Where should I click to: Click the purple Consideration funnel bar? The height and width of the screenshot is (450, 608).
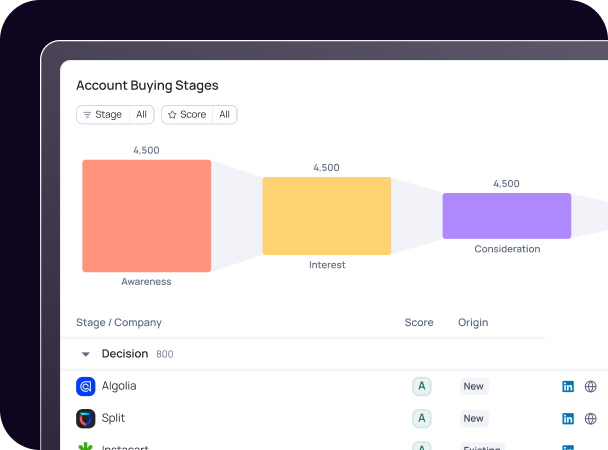[507, 216]
